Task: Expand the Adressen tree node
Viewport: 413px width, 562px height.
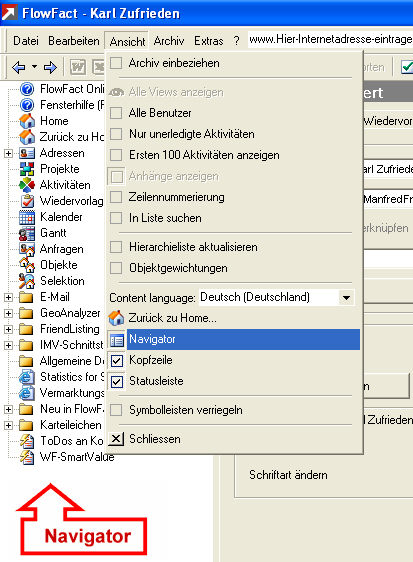Action: (8, 153)
